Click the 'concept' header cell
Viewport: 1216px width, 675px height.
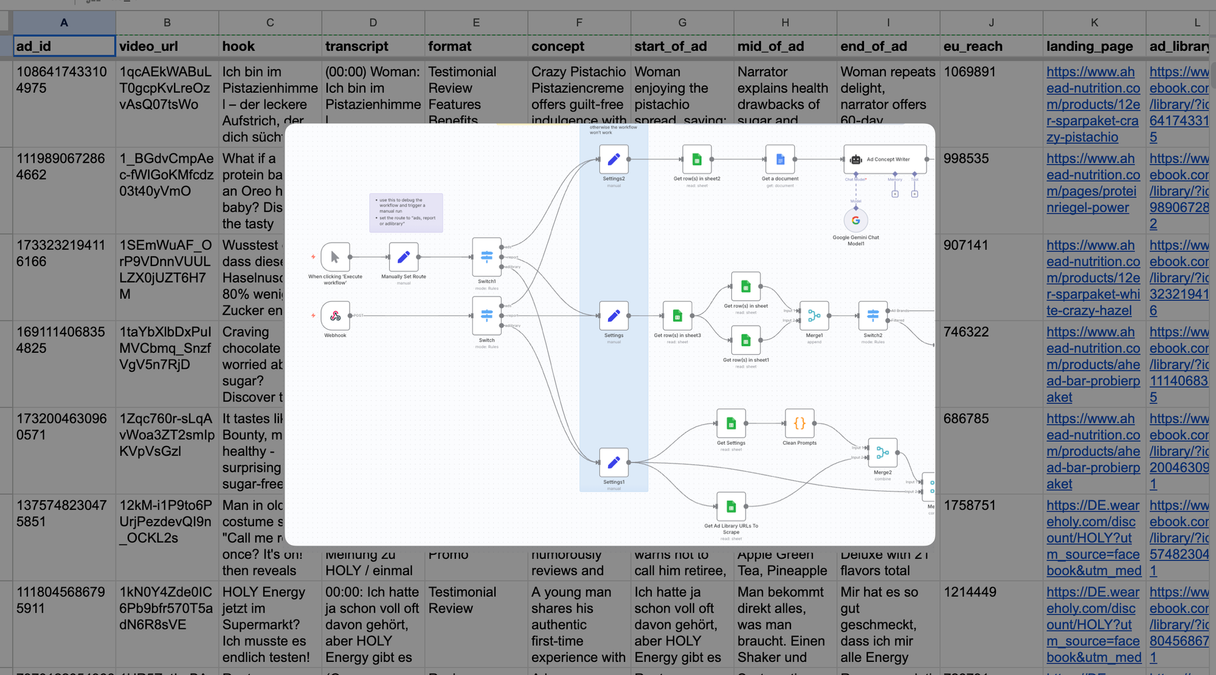(x=579, y=46)
